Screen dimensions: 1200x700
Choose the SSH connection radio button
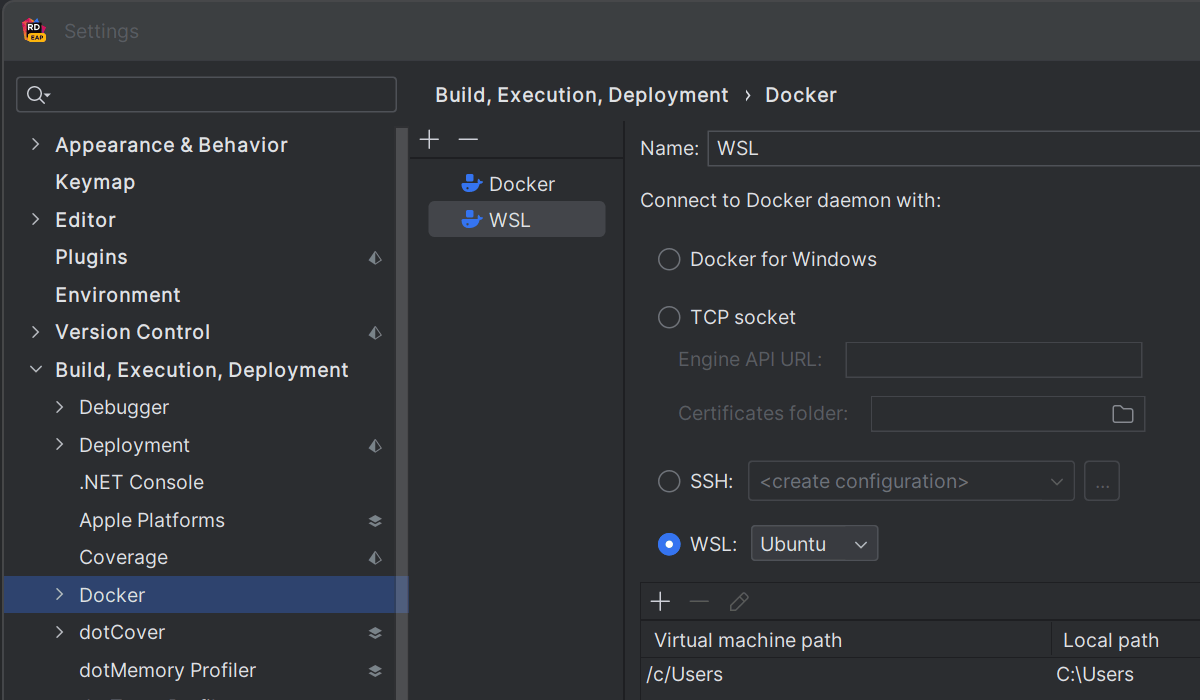669,482
